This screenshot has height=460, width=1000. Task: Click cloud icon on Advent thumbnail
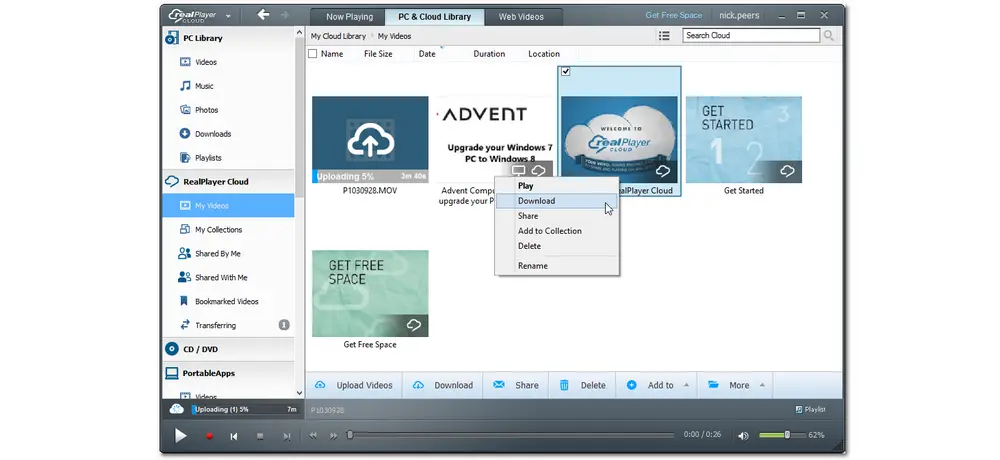(x=539, y=170)
